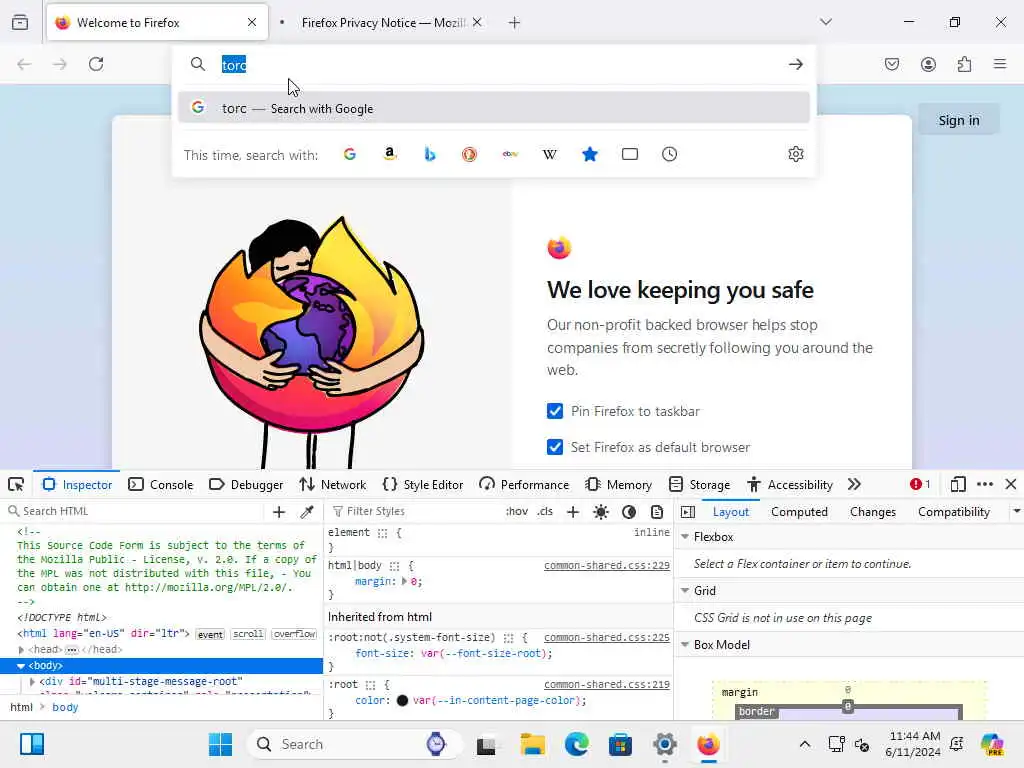Open the Storage tab
Screen dimensions: 1024x768
tap(700, 485)
